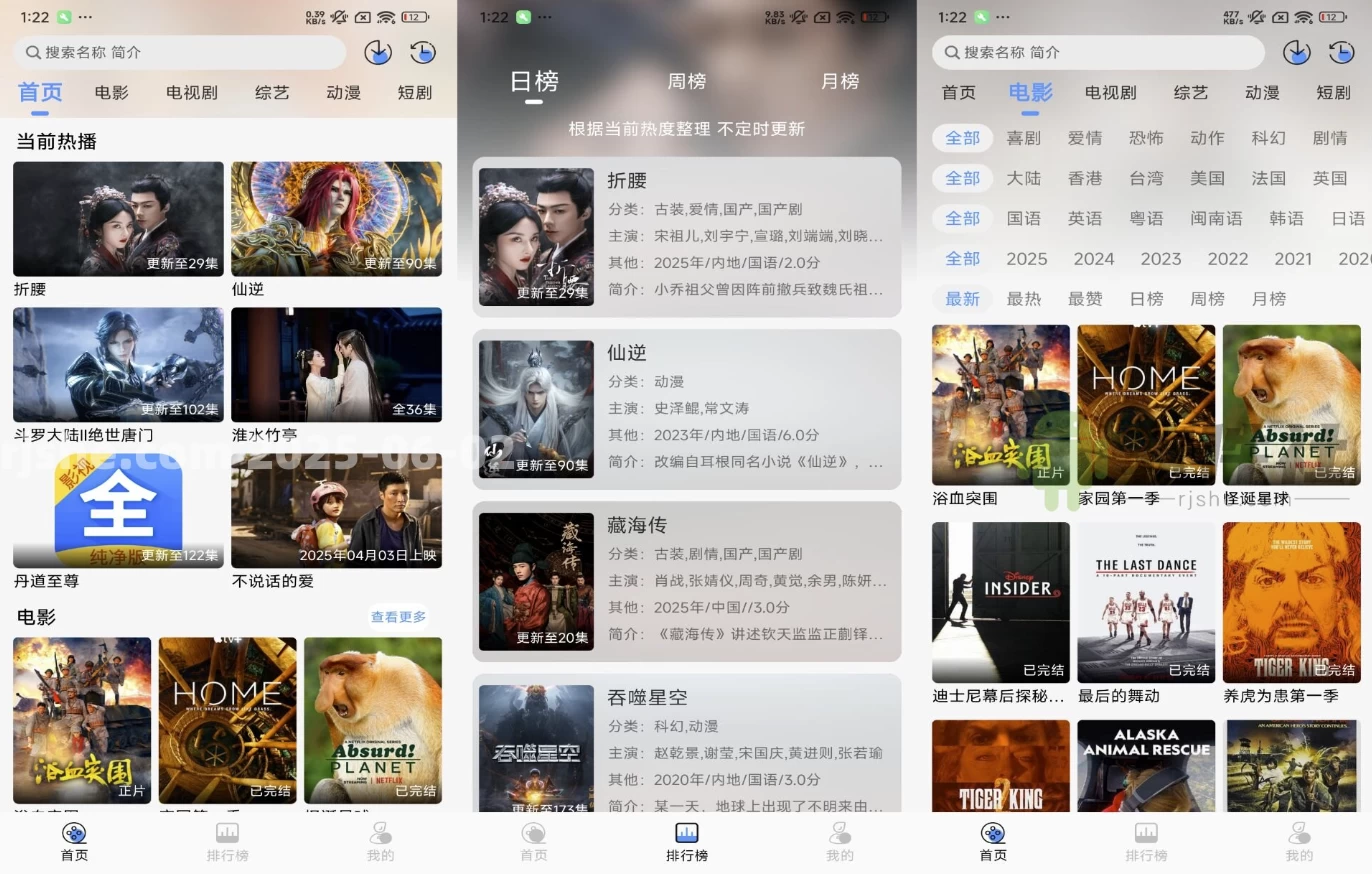The image size is (1372, 874).
Task: Click 查看更多 beside the 电影 section
Action: pyautogui.click(x=398, y=617)
